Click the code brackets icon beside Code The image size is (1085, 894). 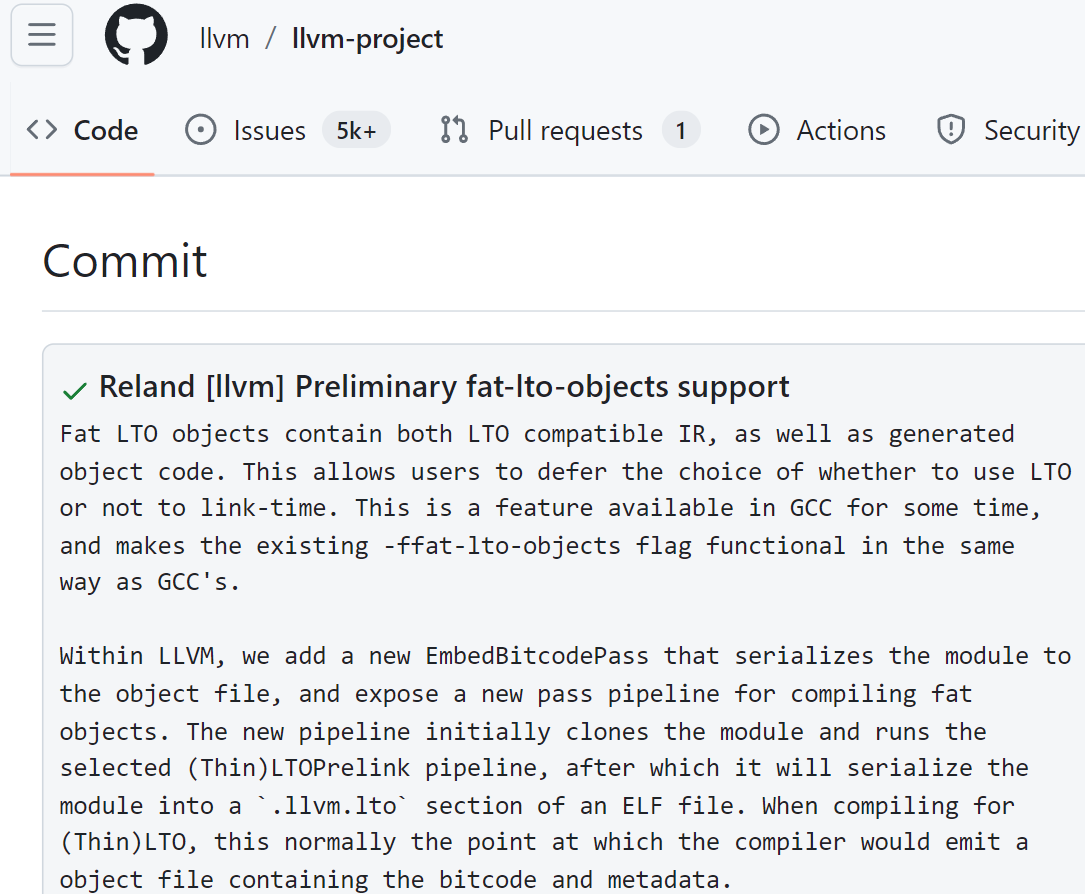(x=39, y=130)
